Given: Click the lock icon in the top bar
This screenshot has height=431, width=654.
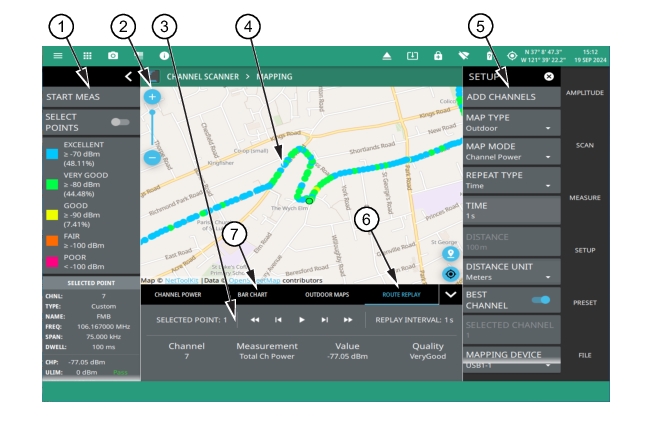Looking at the screenshot, I should pos(438,56).
